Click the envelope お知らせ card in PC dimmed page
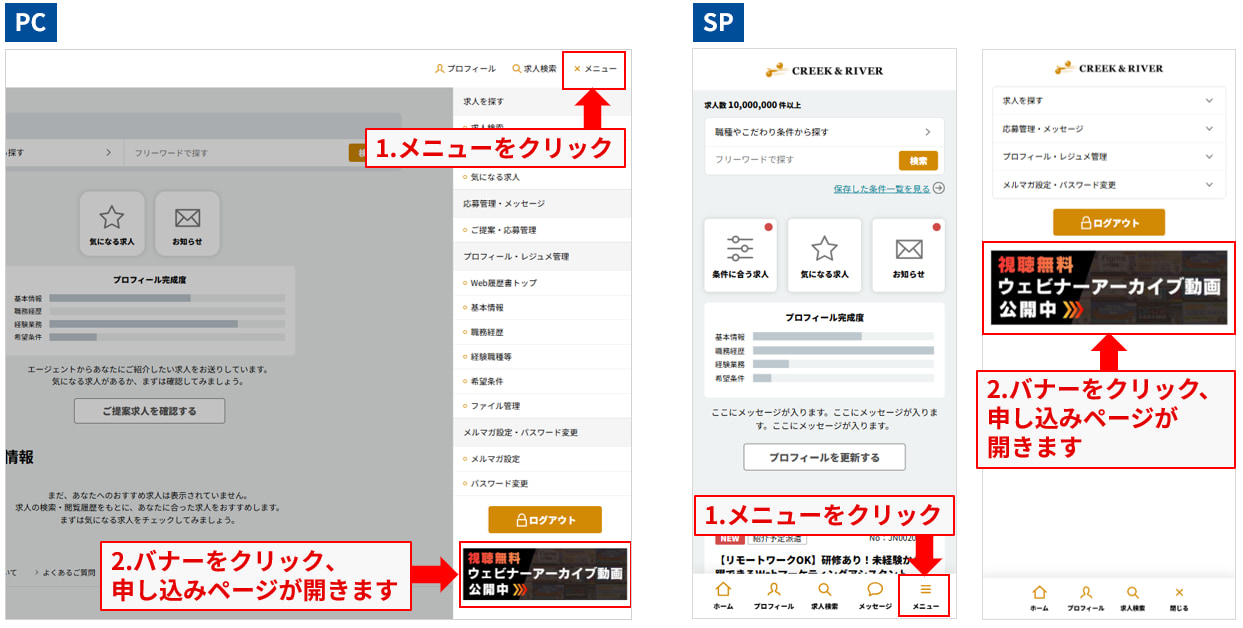Image resolution: width=1243 pixels, height=628 pixels. (187, 223)
